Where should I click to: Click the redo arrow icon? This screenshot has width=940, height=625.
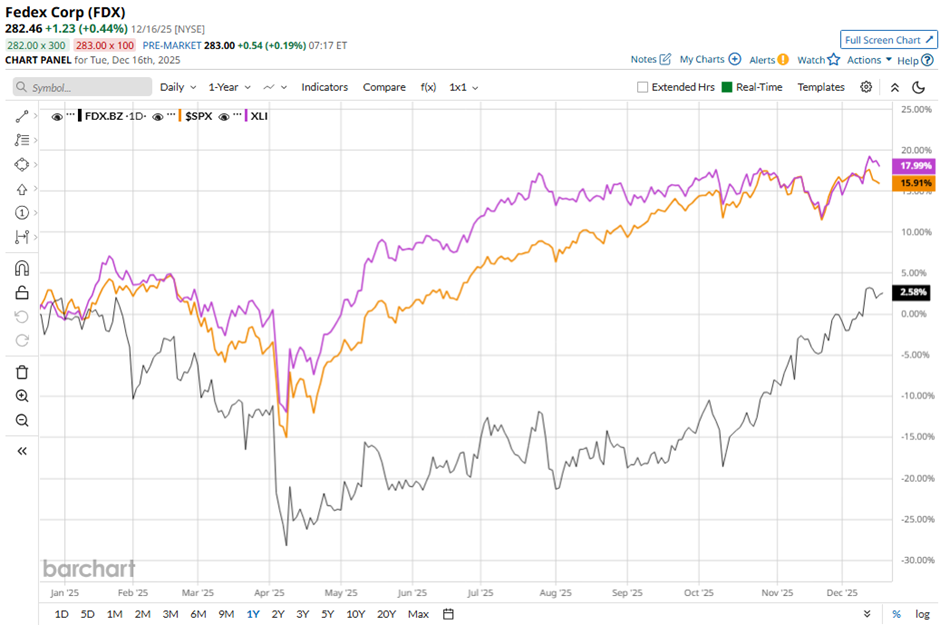22,340
